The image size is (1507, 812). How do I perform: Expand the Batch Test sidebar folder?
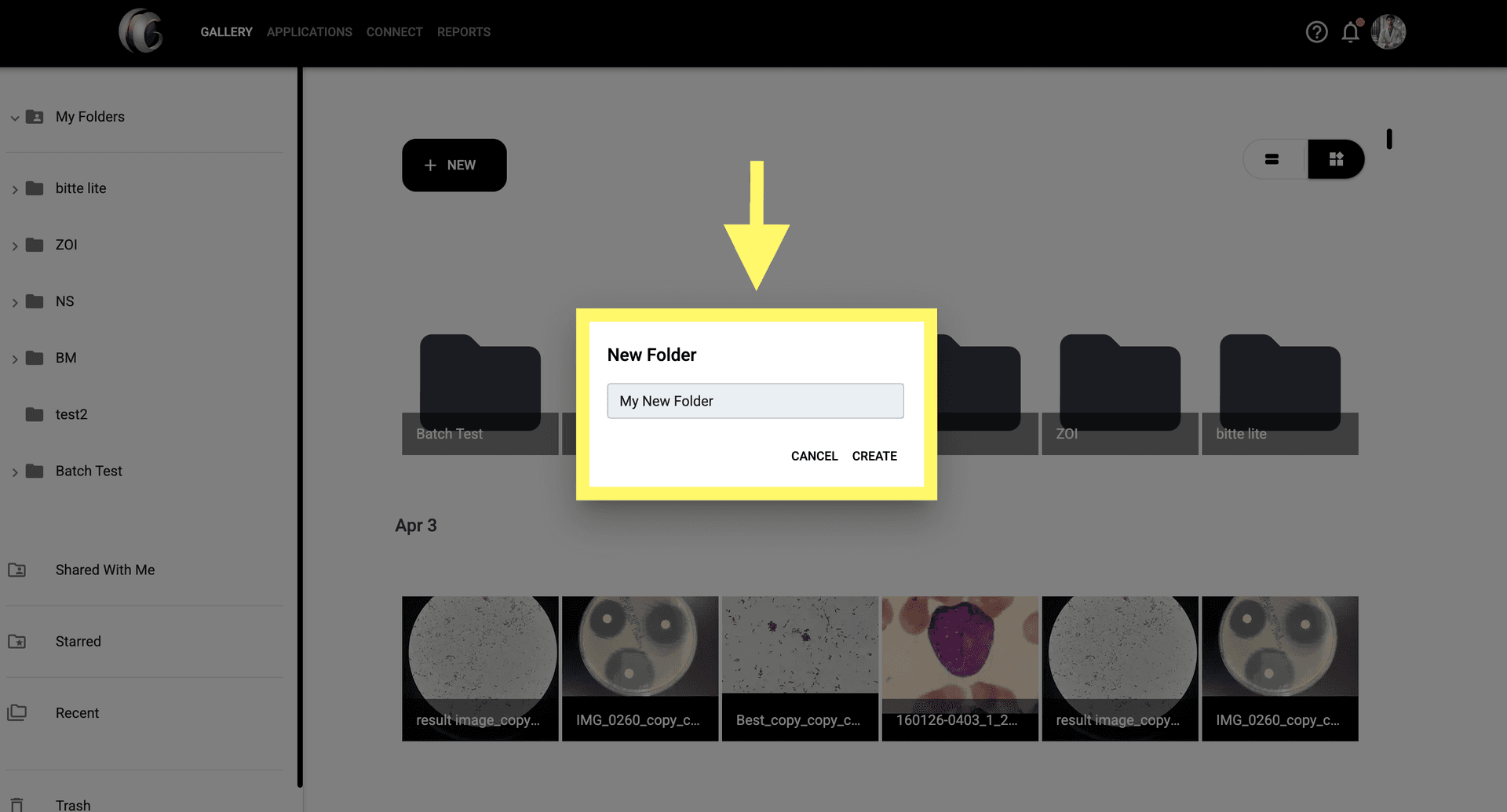click(x=15, y=472)
